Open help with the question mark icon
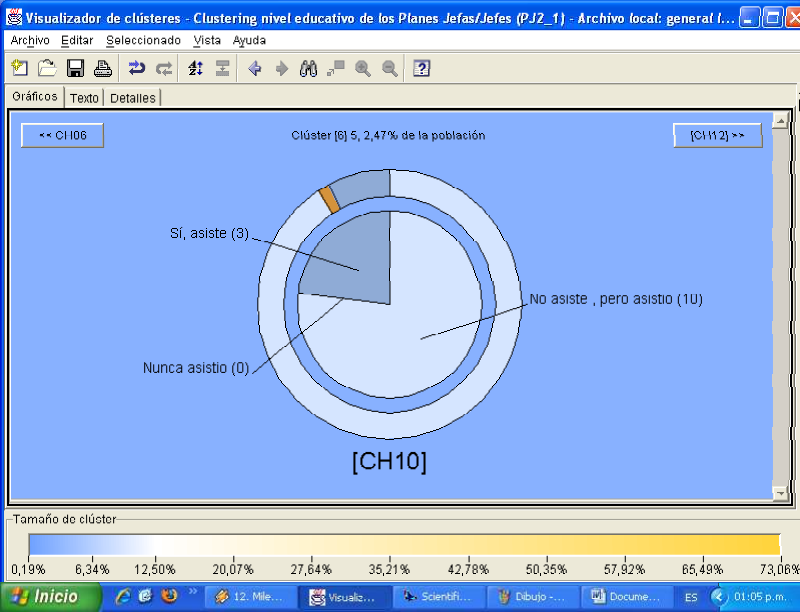This screenshot has height=612, width=800. [422, 68]
